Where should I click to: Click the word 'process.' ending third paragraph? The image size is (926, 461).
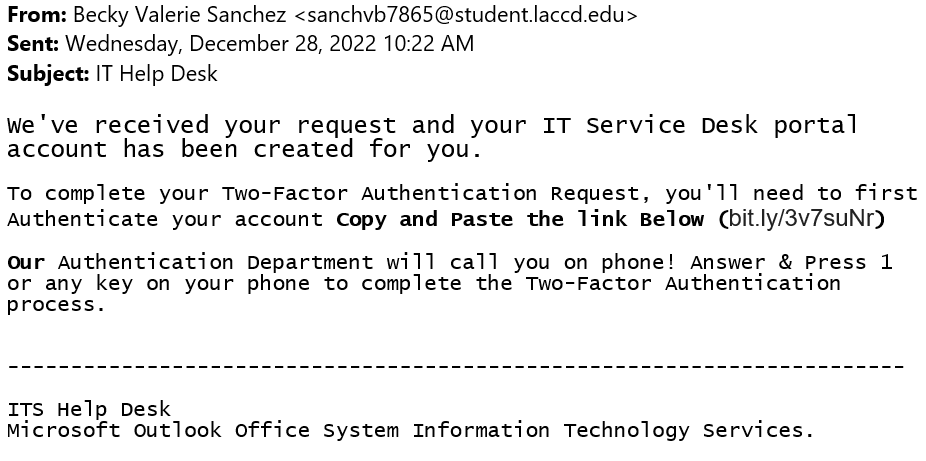point(56,305)
